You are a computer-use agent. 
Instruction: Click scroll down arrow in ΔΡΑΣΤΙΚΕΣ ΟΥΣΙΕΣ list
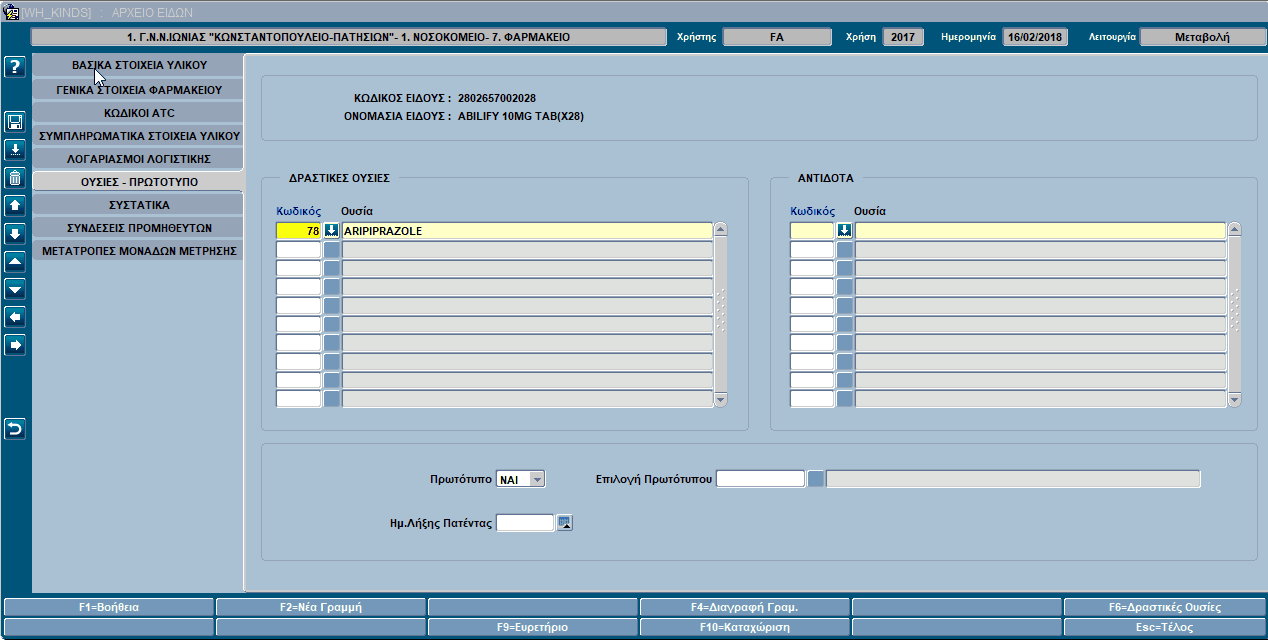tap(720, 400)
